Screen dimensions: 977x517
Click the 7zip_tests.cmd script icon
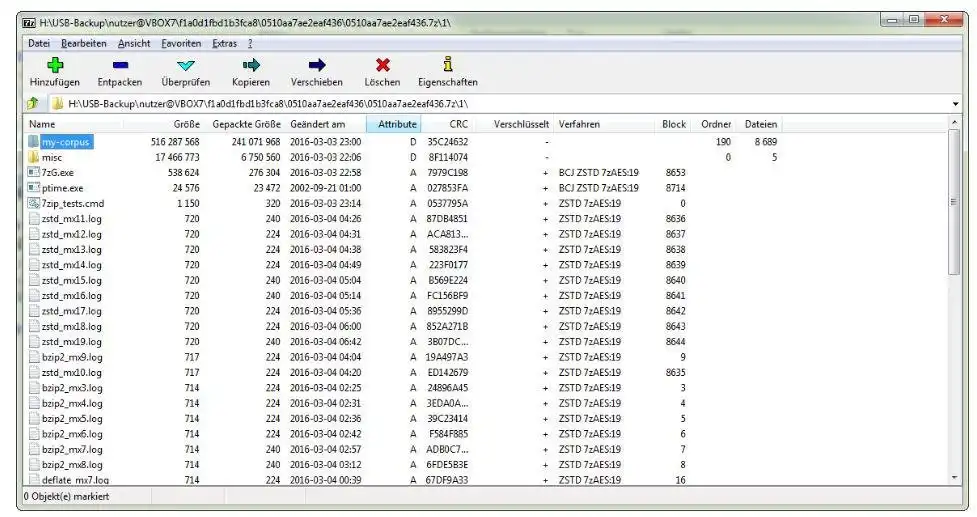34,203
